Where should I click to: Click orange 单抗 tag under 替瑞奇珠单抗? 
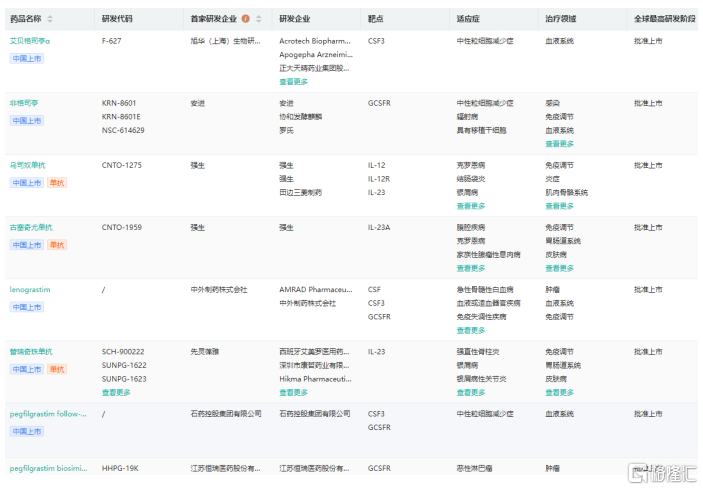(x=57, y=369)
